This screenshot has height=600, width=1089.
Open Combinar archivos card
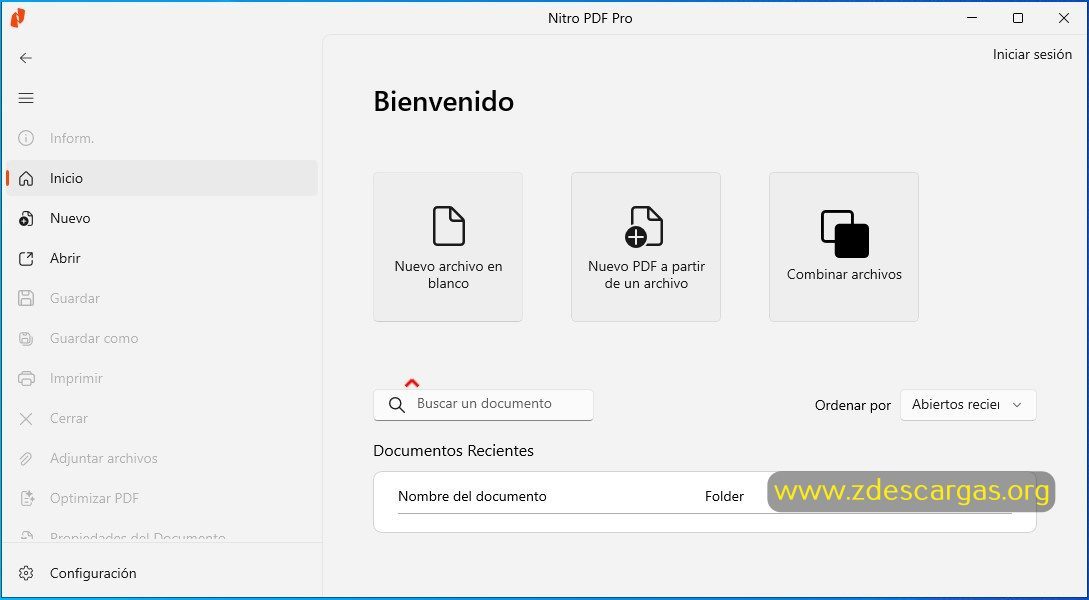[844, 247]
